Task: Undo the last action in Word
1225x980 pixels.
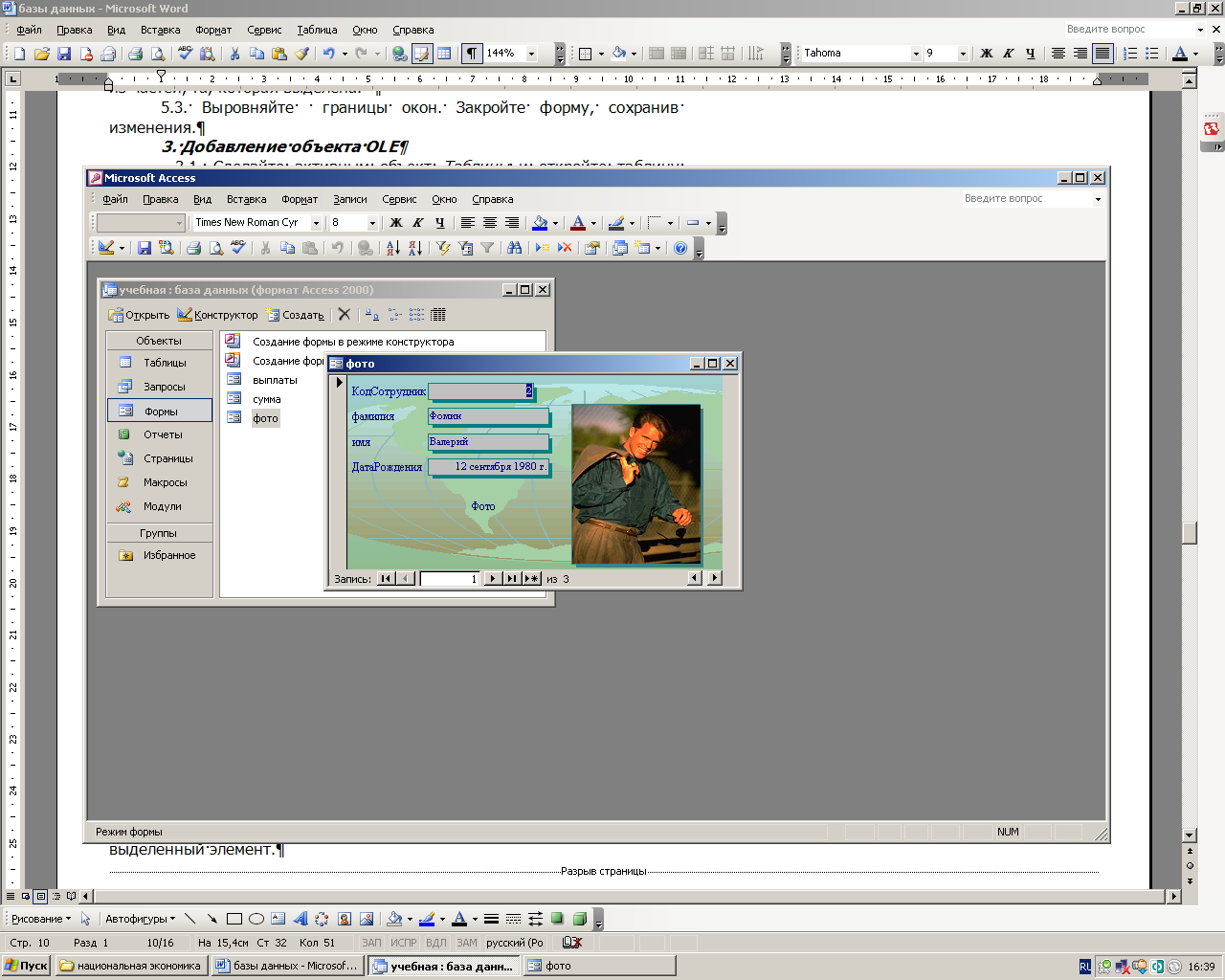Action: point(328,54)
